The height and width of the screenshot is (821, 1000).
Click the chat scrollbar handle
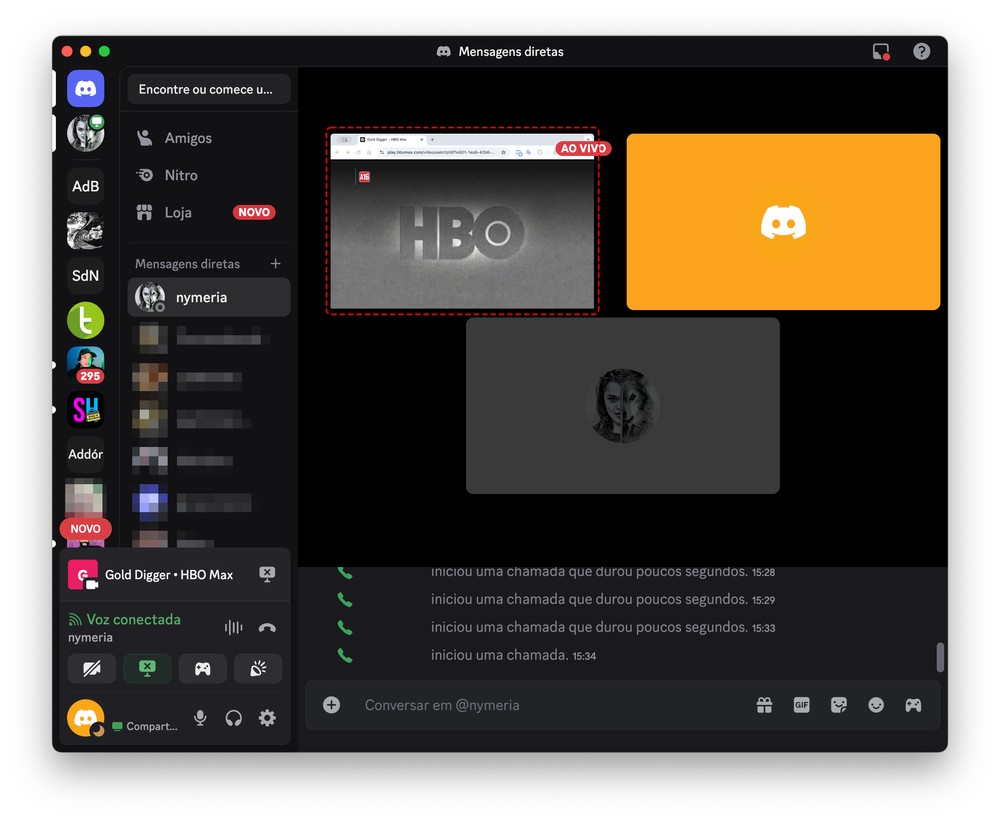939,657
